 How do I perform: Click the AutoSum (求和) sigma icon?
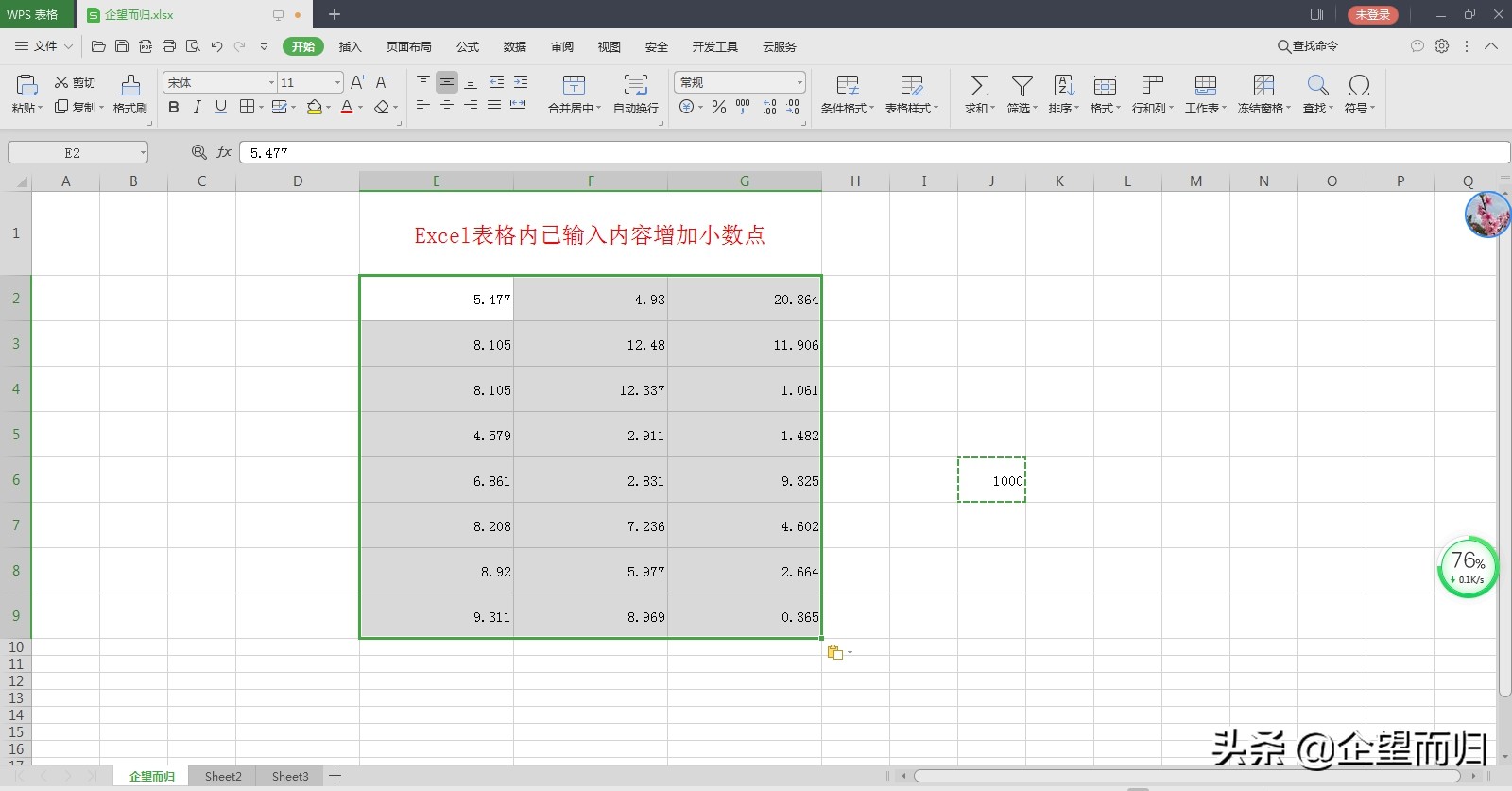[x=980, y=86]
